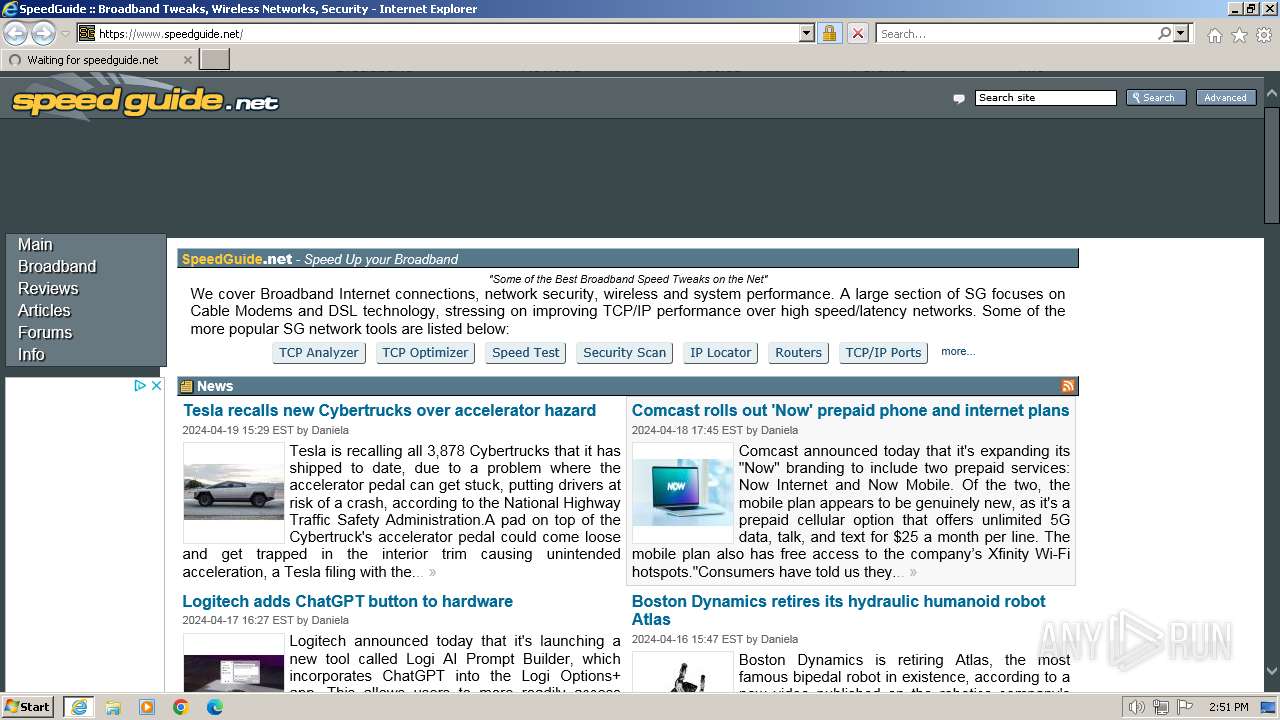Click the speech bubble icon beside site search
The height and width of the screenshot is (720, 1280).
pos(959,98)
